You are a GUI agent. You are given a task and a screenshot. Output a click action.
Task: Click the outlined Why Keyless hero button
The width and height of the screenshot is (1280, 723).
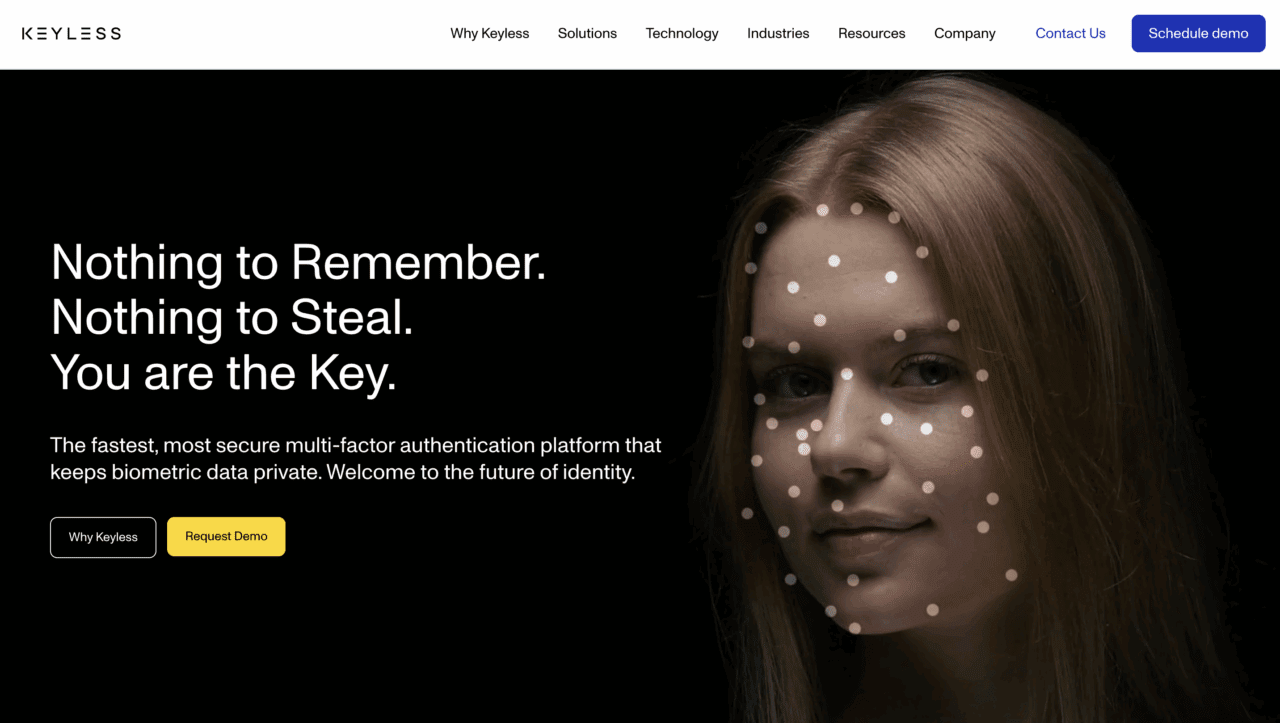point(103,537)
